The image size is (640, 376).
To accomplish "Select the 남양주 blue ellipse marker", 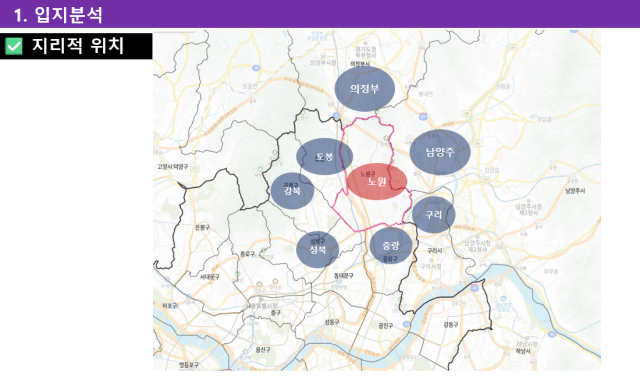I will pyautogui.click(x=440, y=152).
